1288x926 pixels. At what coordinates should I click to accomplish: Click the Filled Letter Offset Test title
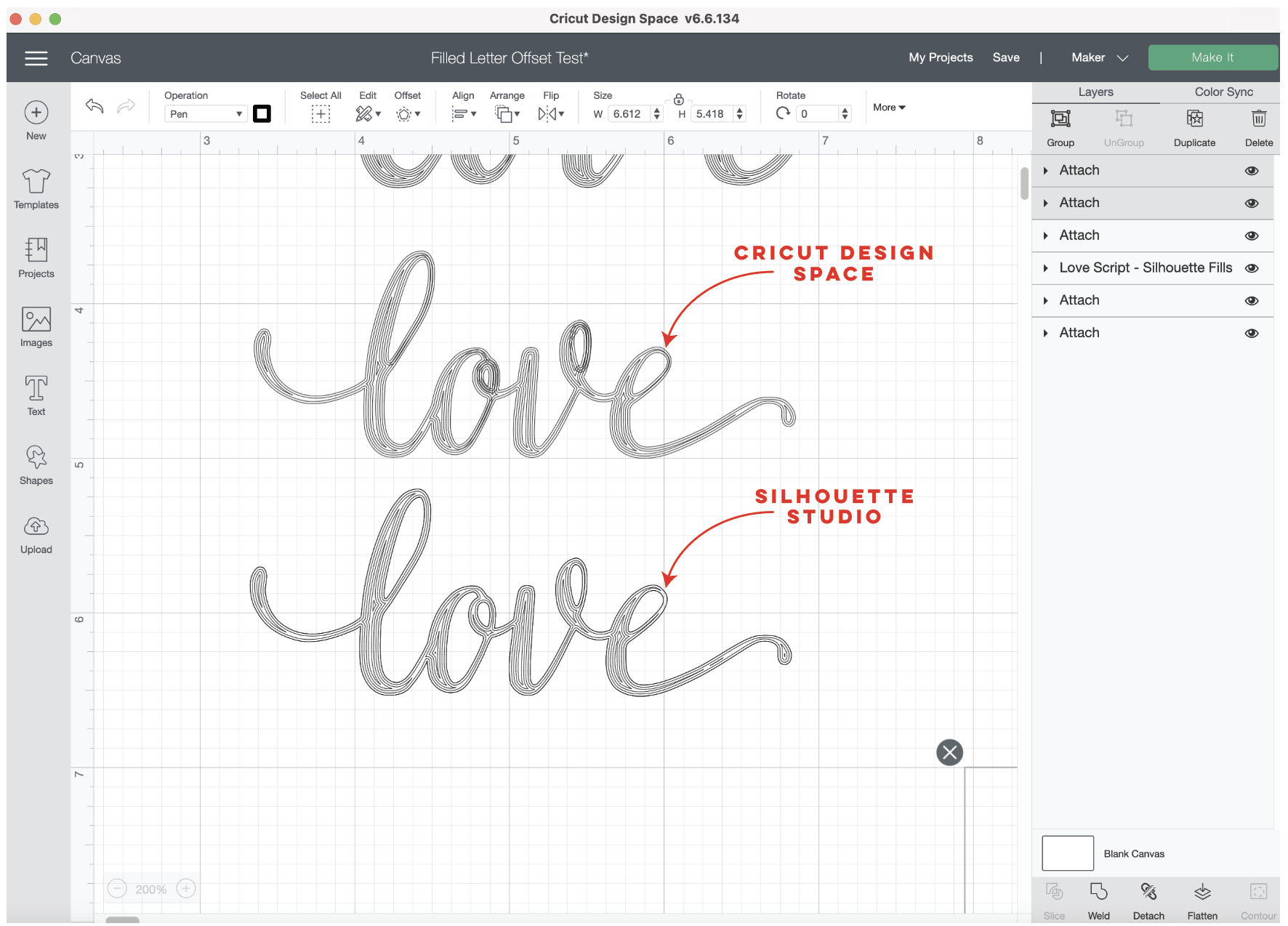pos(510,58)
